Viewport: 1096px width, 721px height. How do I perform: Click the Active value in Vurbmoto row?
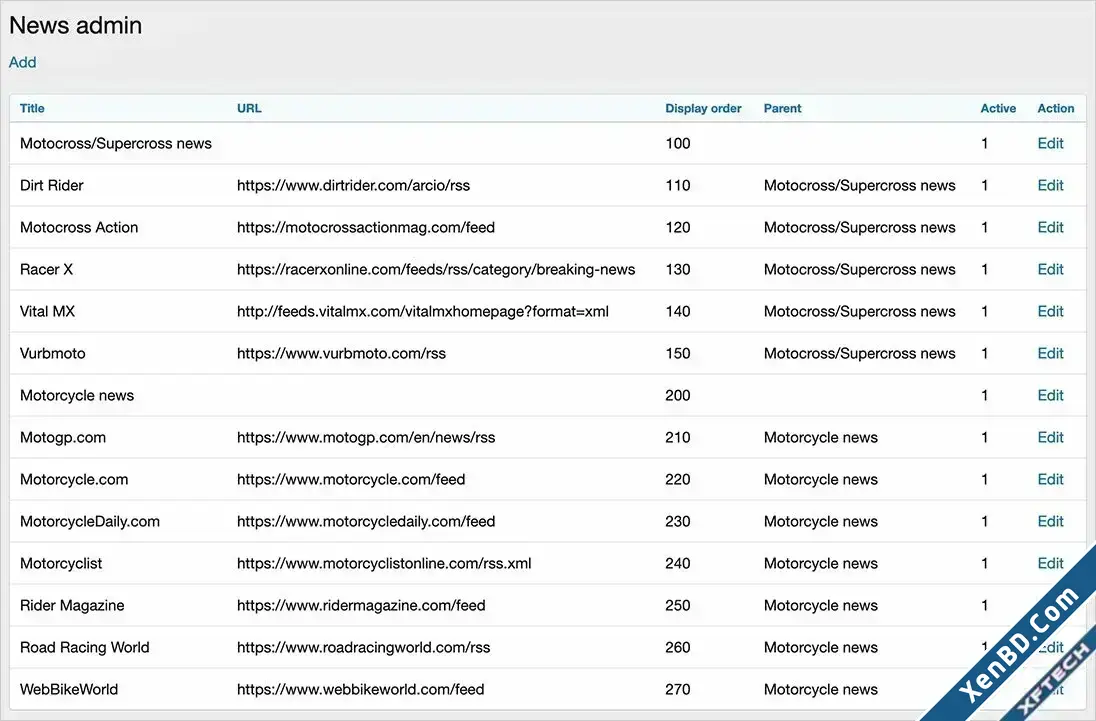point(984,353)
